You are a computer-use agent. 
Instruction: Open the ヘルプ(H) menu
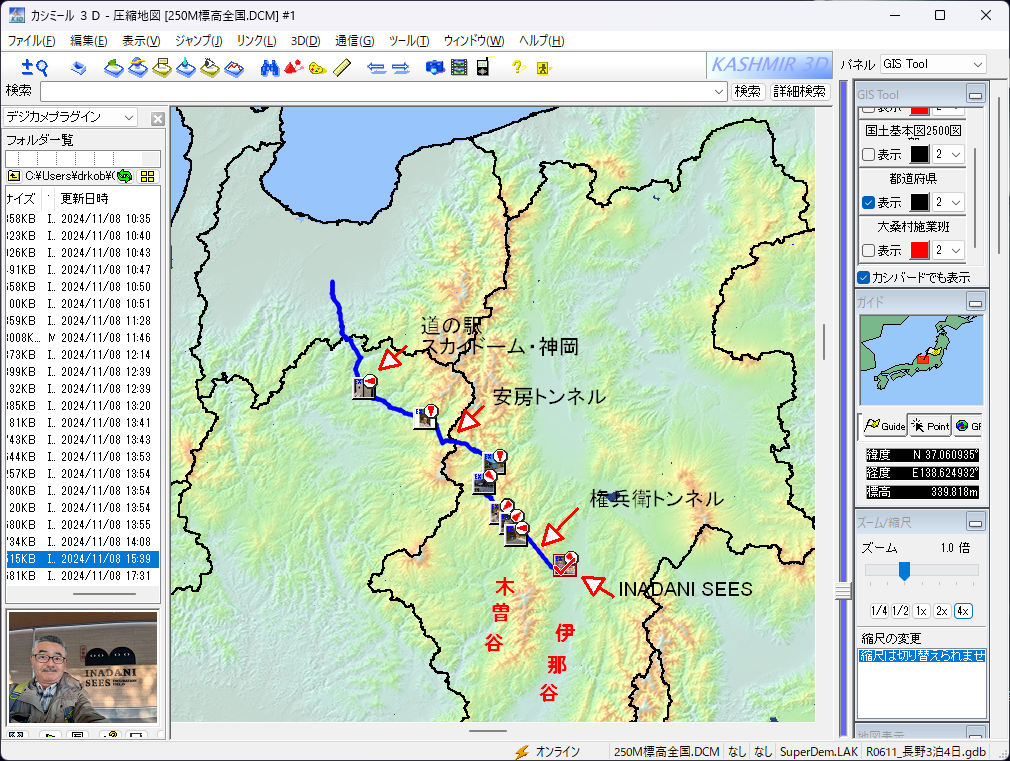[x=542, y=41]
